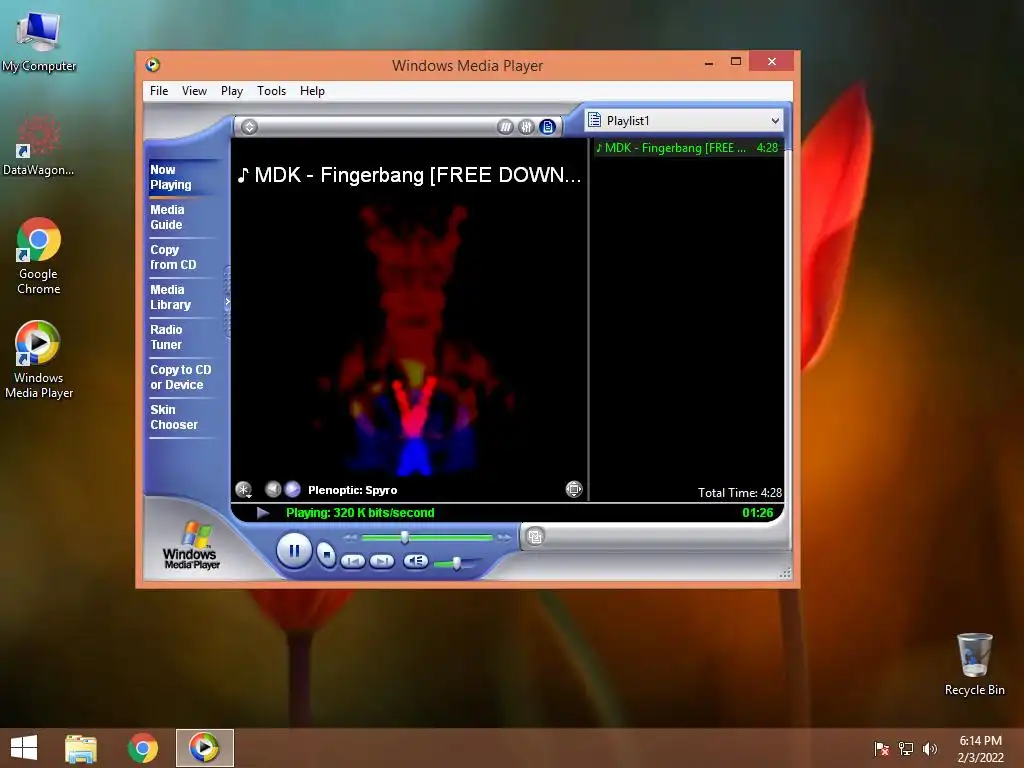Skip to the next track
Viewport: 1024px width, 768px height.
pos(382,561)
